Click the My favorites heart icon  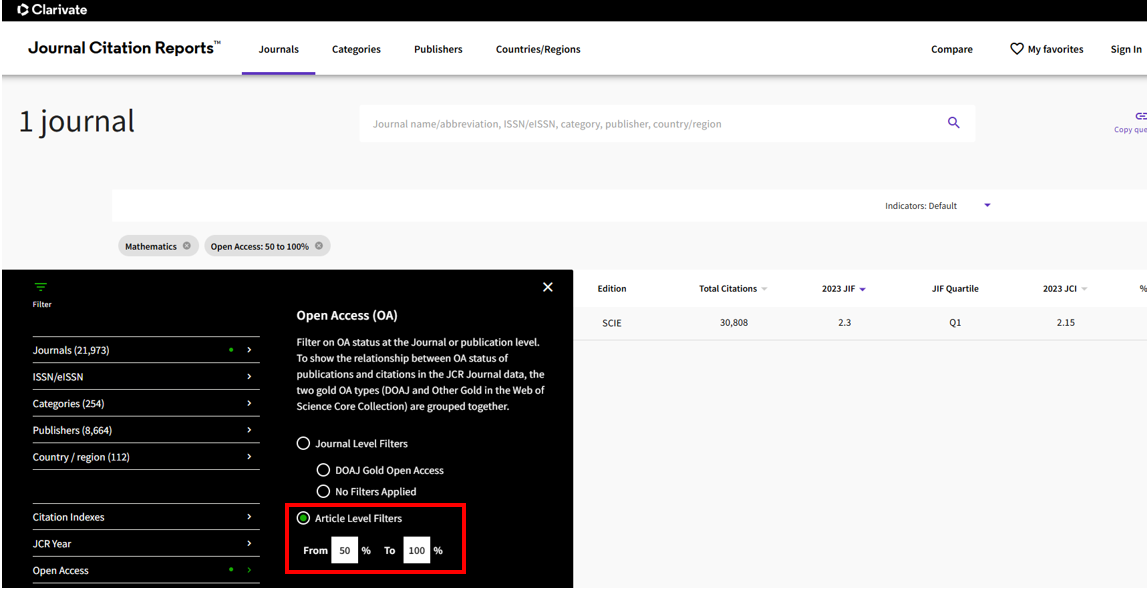click(x=1016, y=49)
